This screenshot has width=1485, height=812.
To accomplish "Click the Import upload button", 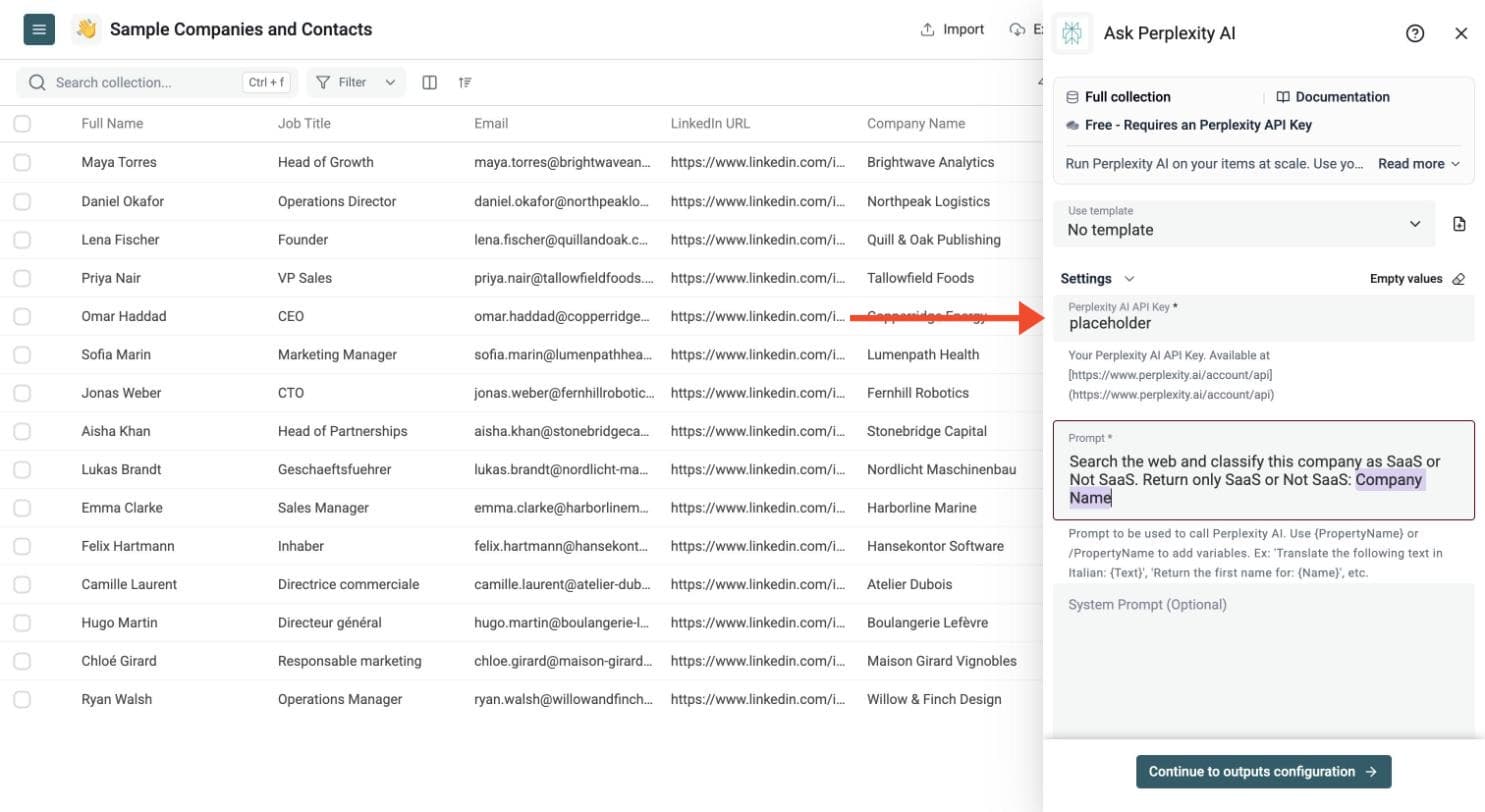I will [x=952, y=29].
